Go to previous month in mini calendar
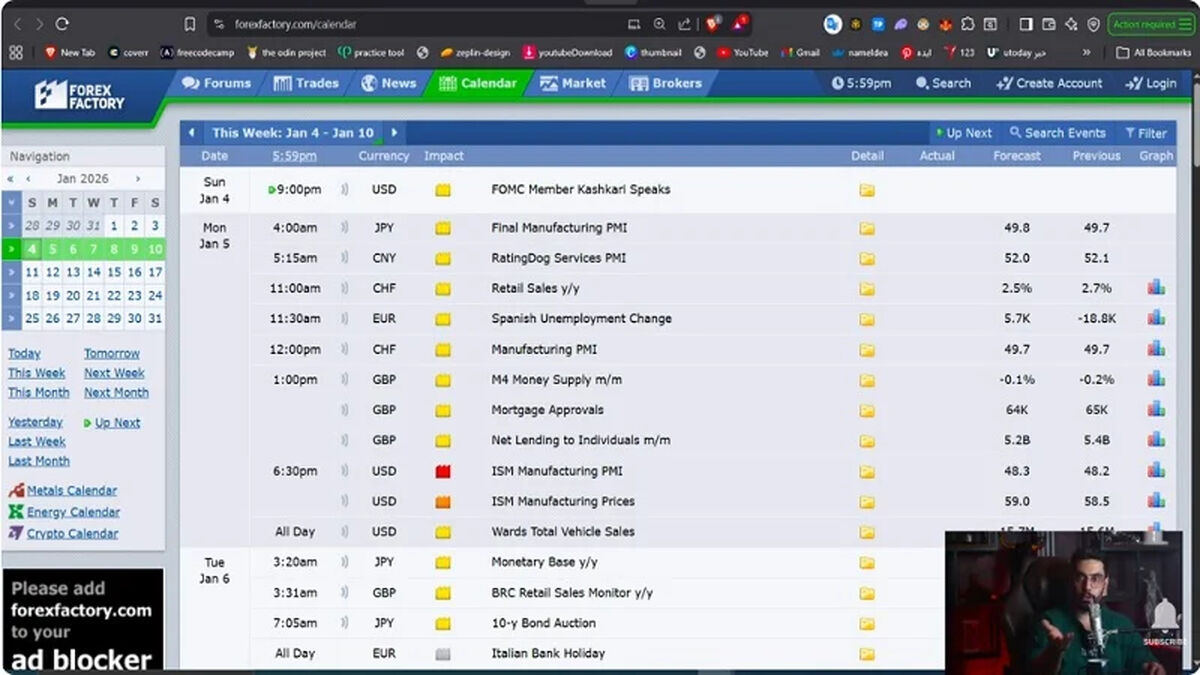 (29, 179)
